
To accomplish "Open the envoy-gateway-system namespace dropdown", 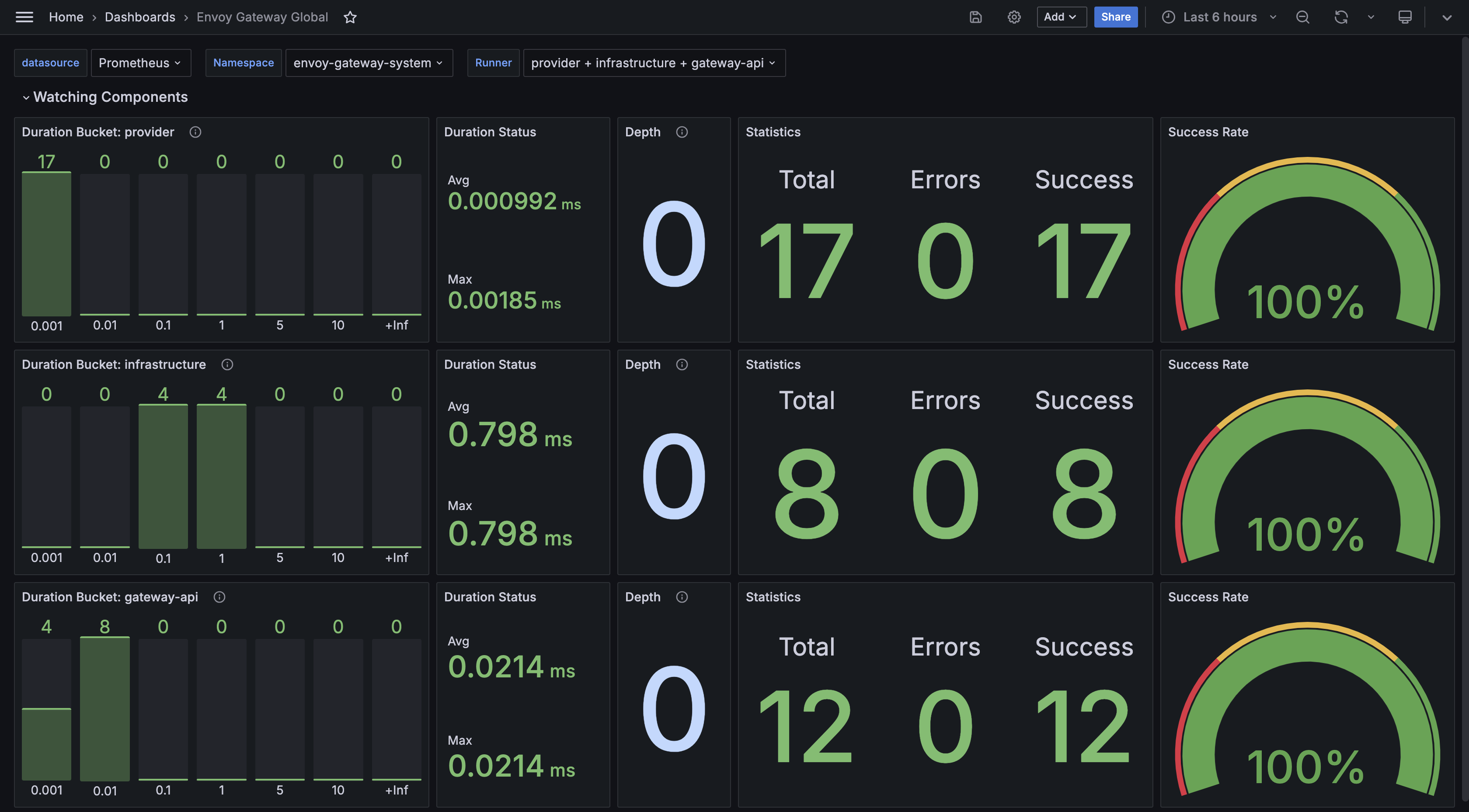I will click(x=369, y=63).
